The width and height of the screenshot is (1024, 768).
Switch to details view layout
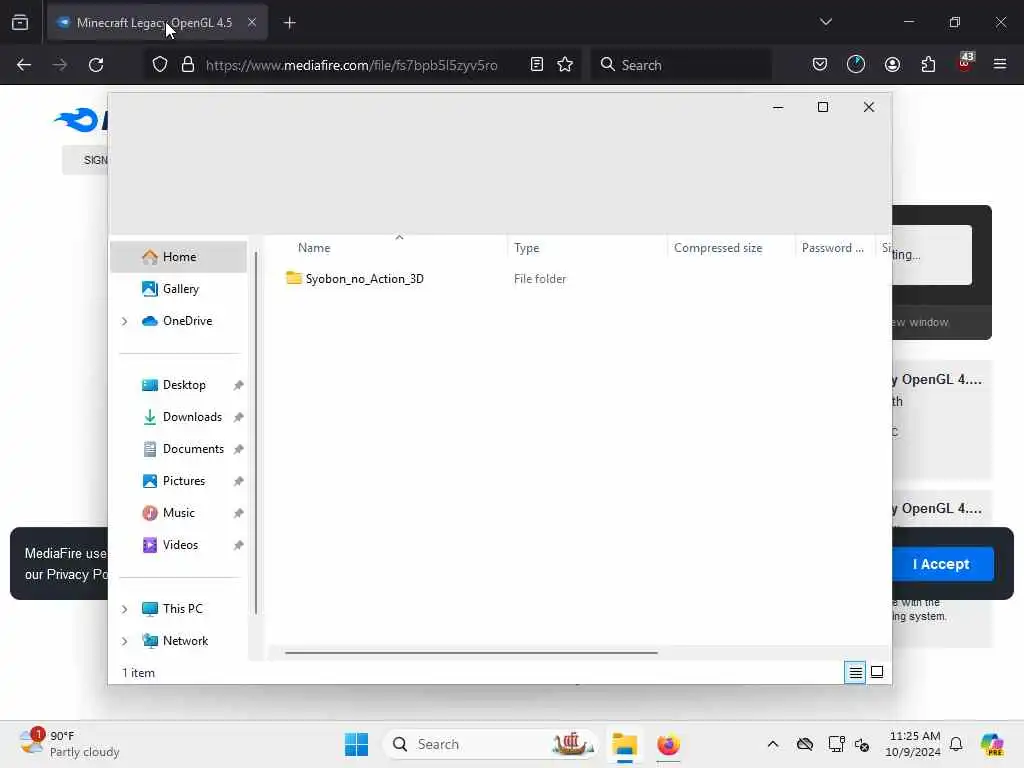tap(855, 672)
